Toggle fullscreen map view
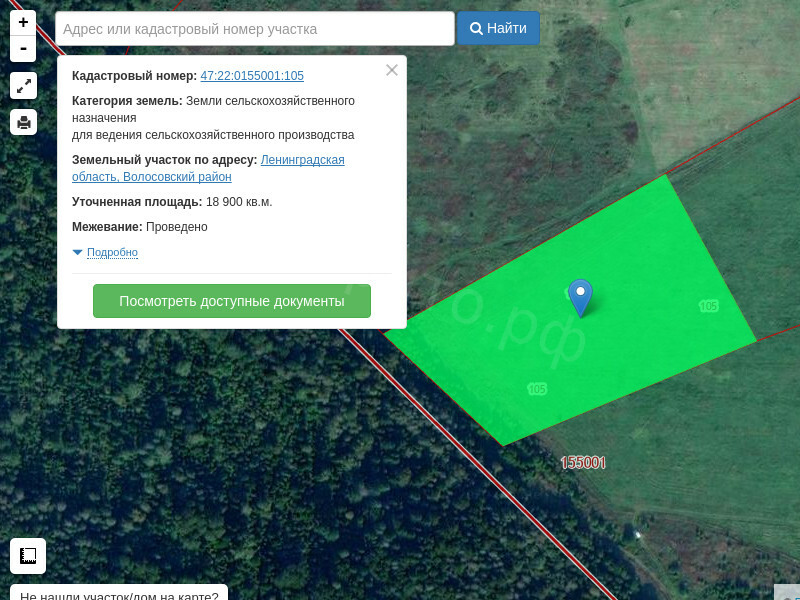800x600 pixels. [23, 86]
